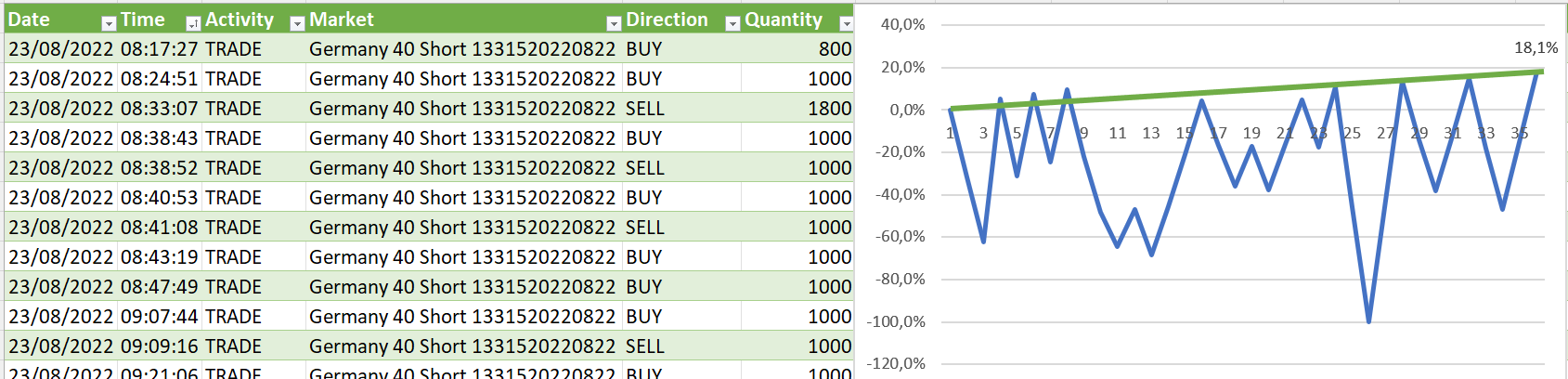Click the -120,0% axis label
The width and height of the screenshot is (1568, 379).
click(x=896, y=363)
